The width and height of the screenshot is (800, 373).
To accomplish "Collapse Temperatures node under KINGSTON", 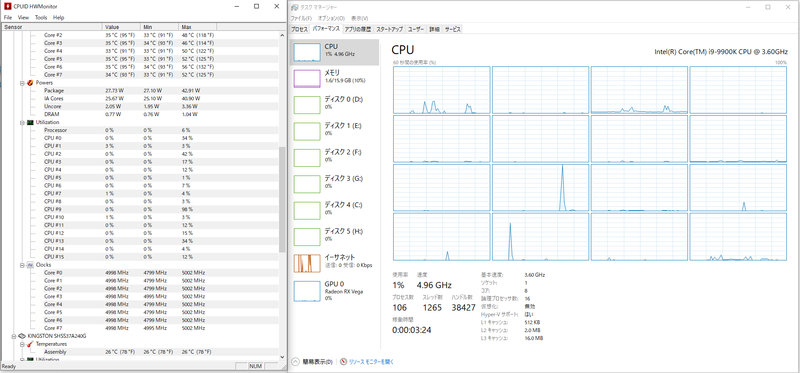I will pos(22,344).
